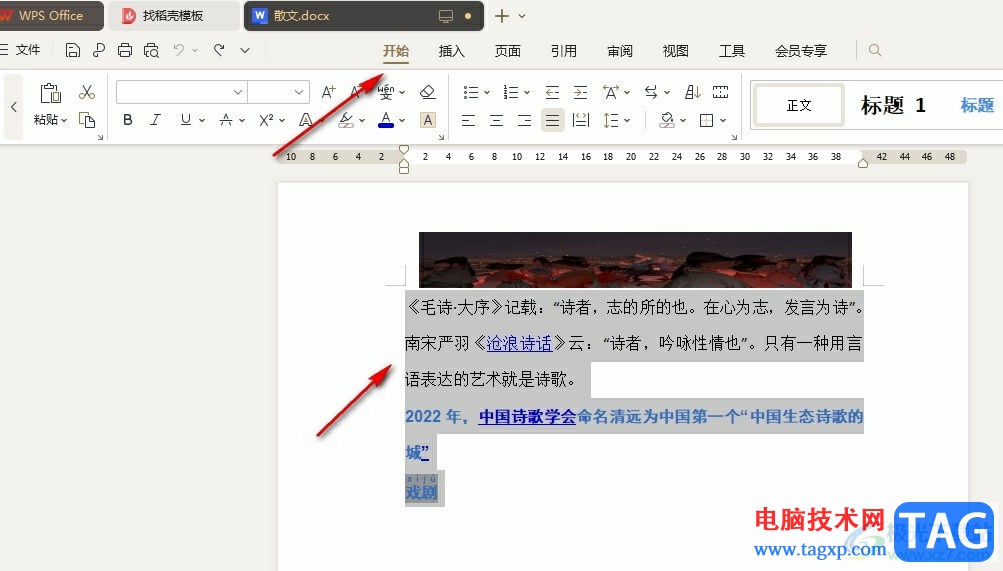Open the 插入 tab
The width and height of the screenshot is (1003, 571).
(452, 51)
